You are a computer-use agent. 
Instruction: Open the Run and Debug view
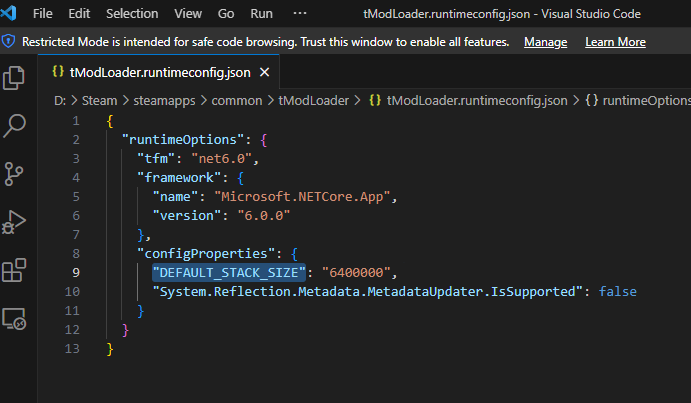click(15, 221)
